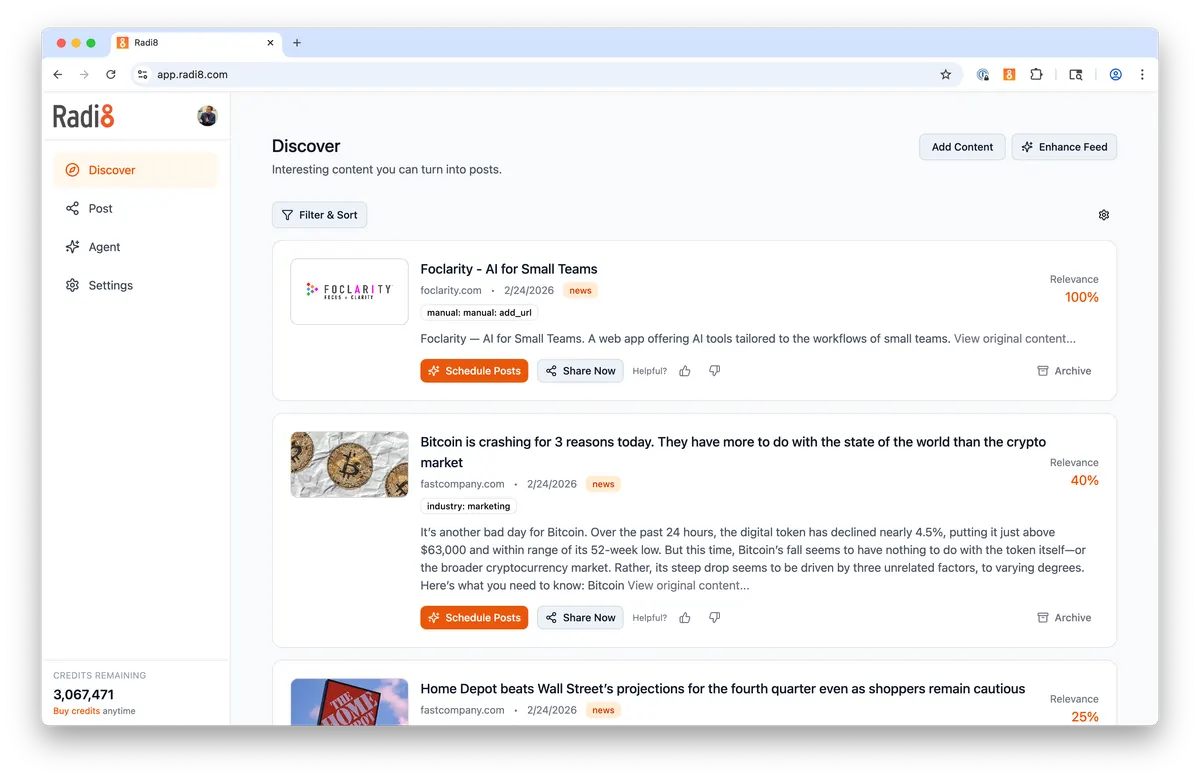This screenshot has height=780, width=1200.
Task: Open the Filter & Sort options
Action: tap(319, 215)
